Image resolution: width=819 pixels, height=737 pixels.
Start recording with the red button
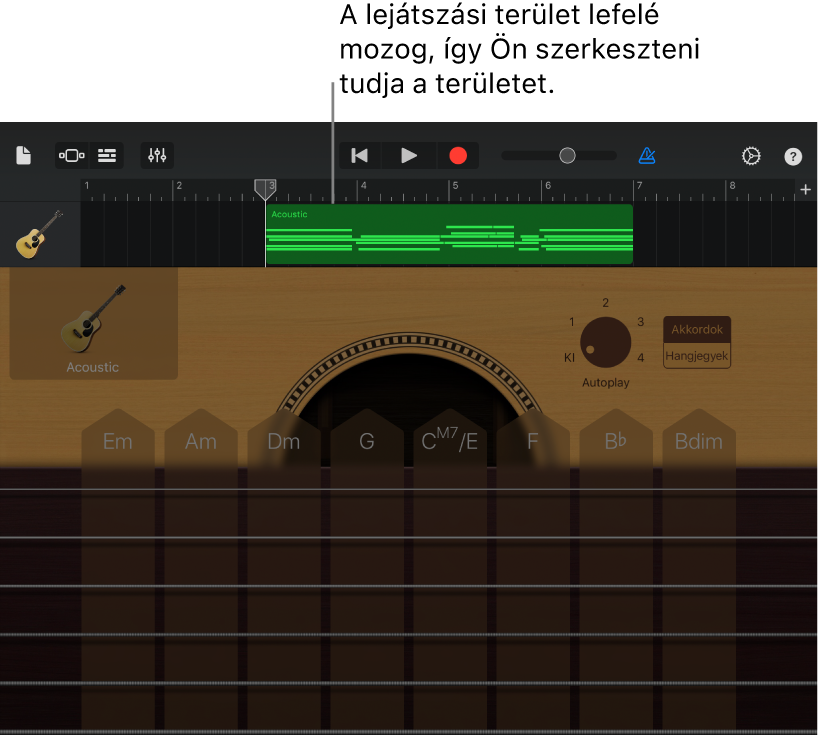point(458,155)
